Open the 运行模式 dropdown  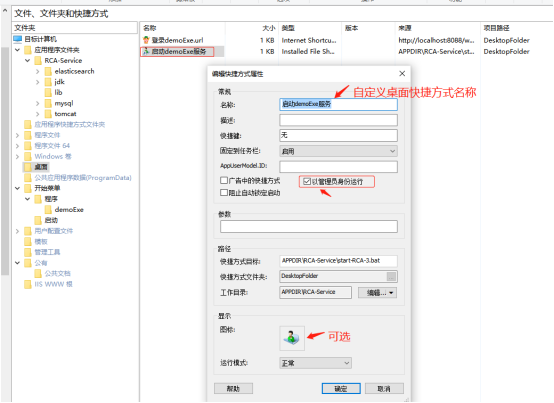click(315, 363)
